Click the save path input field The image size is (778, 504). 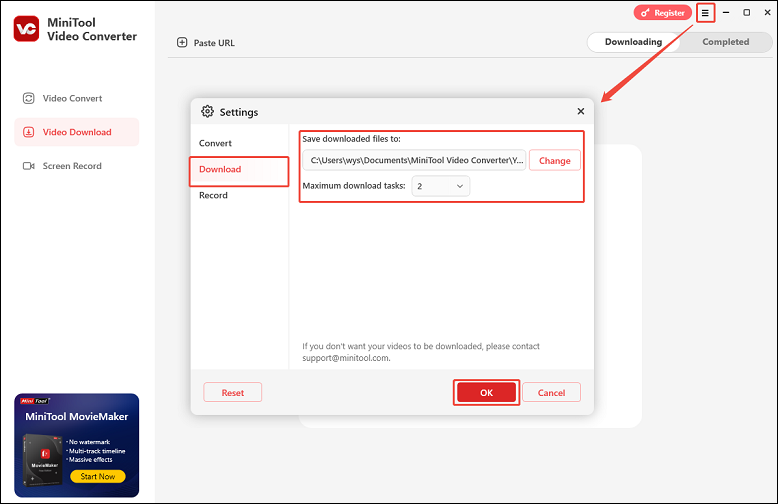click(x=414, y=160)
